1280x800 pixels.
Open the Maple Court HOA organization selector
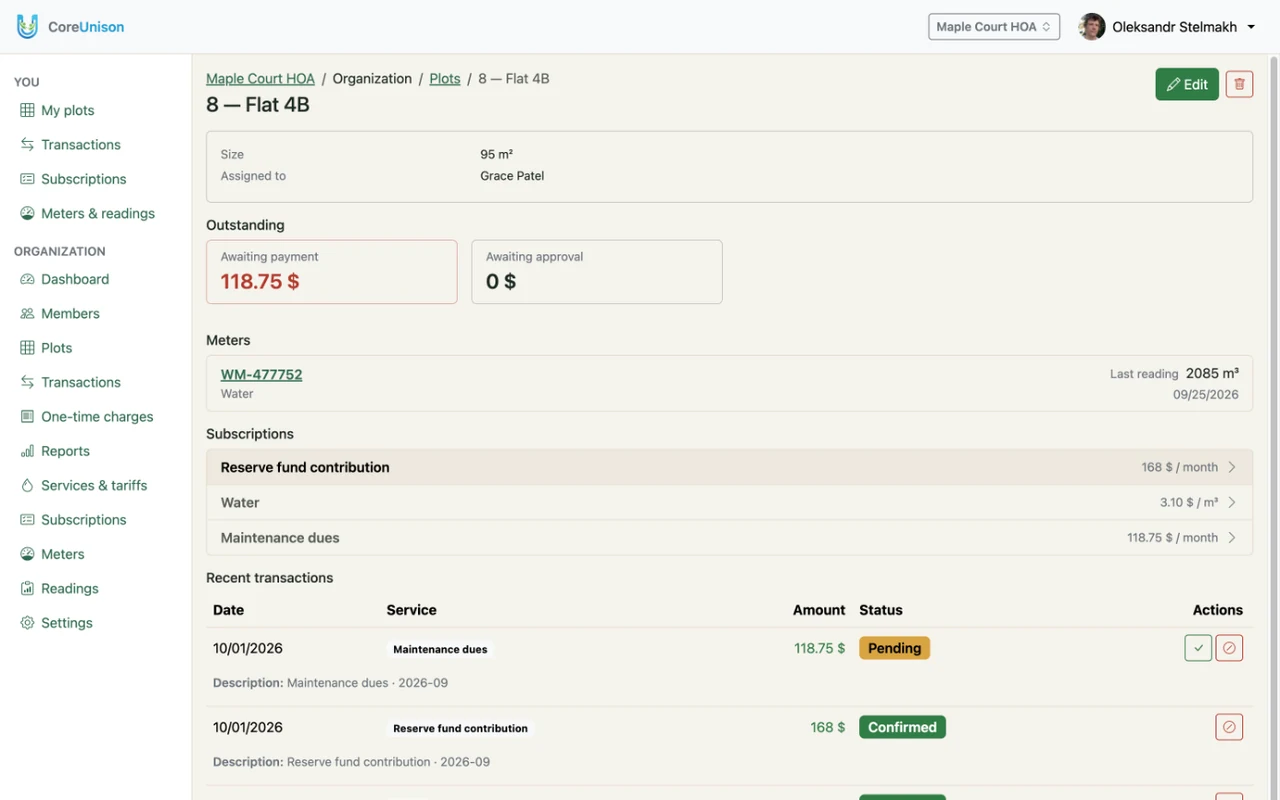click(x=994, y=27)
